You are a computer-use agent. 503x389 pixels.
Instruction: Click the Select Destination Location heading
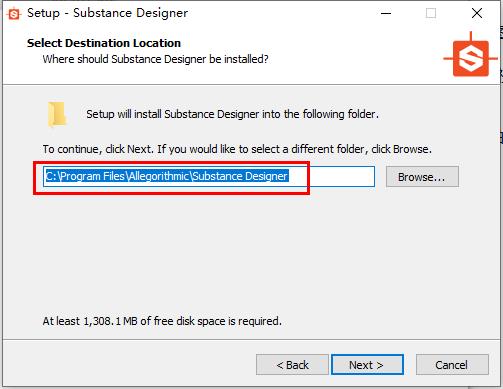[104, 43]
